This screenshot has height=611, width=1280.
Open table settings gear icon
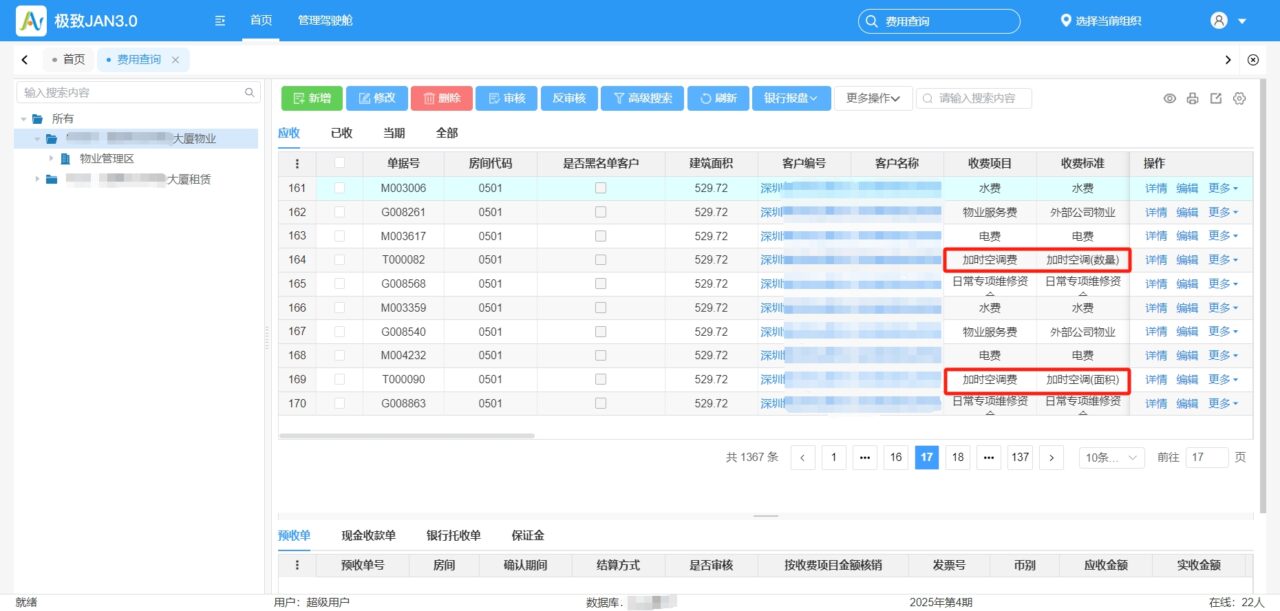(x=1240, y=98)
